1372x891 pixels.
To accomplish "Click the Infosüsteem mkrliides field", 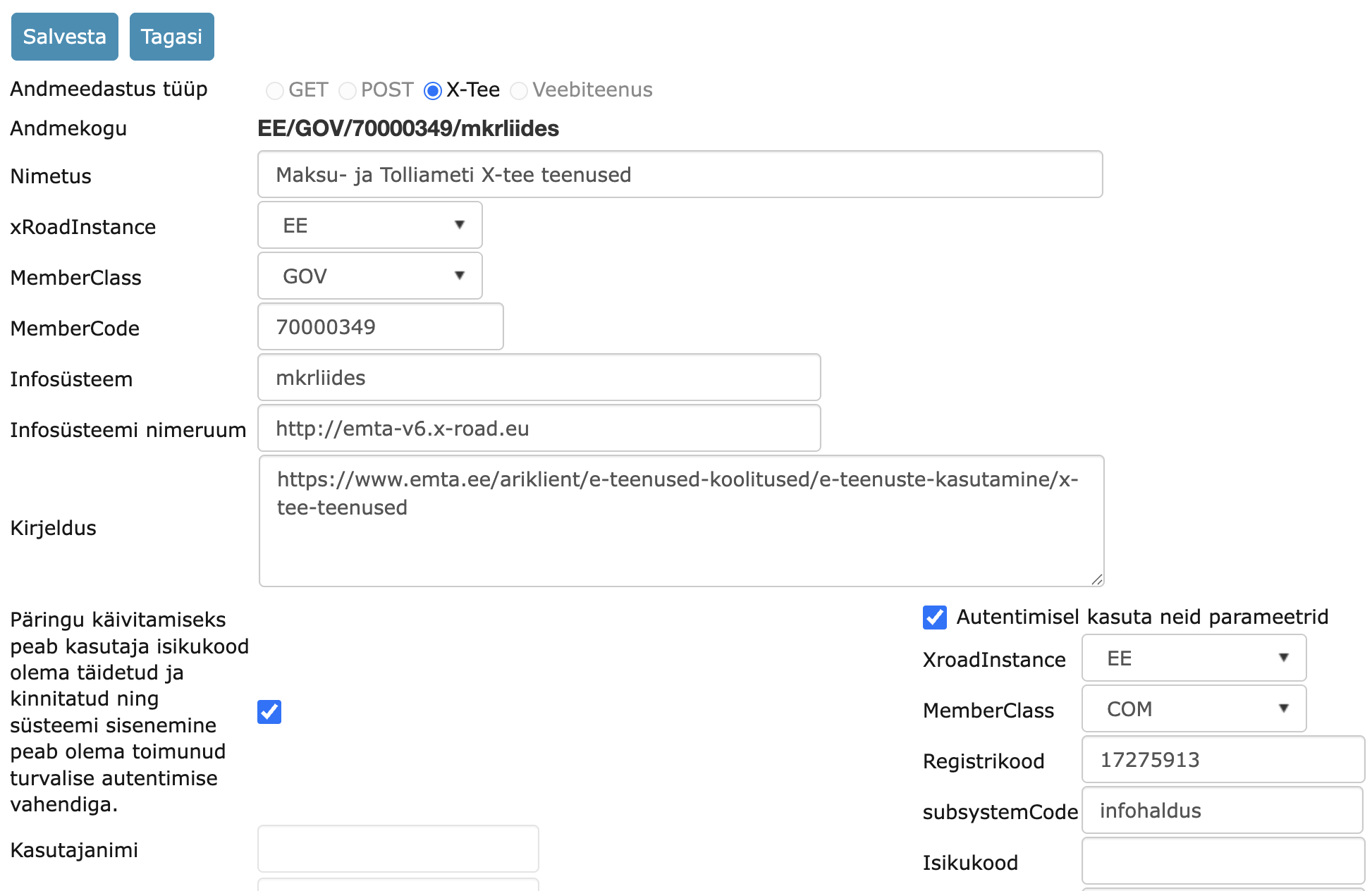I will point(539,378).
